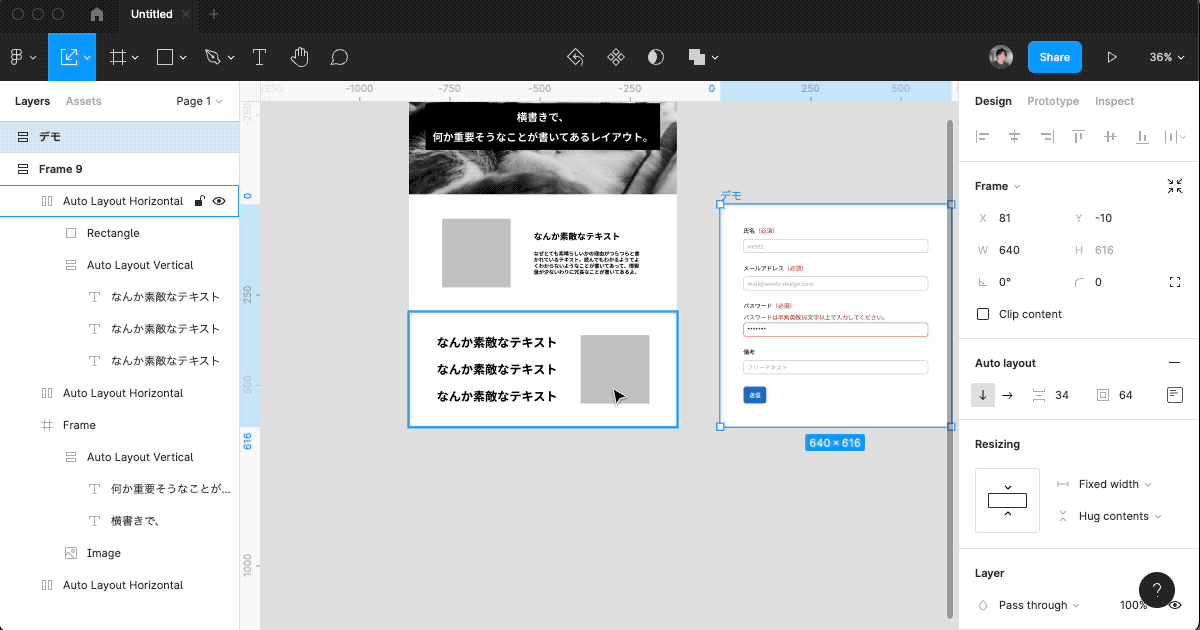Click the Home icon in tab bar

point(97,15)
